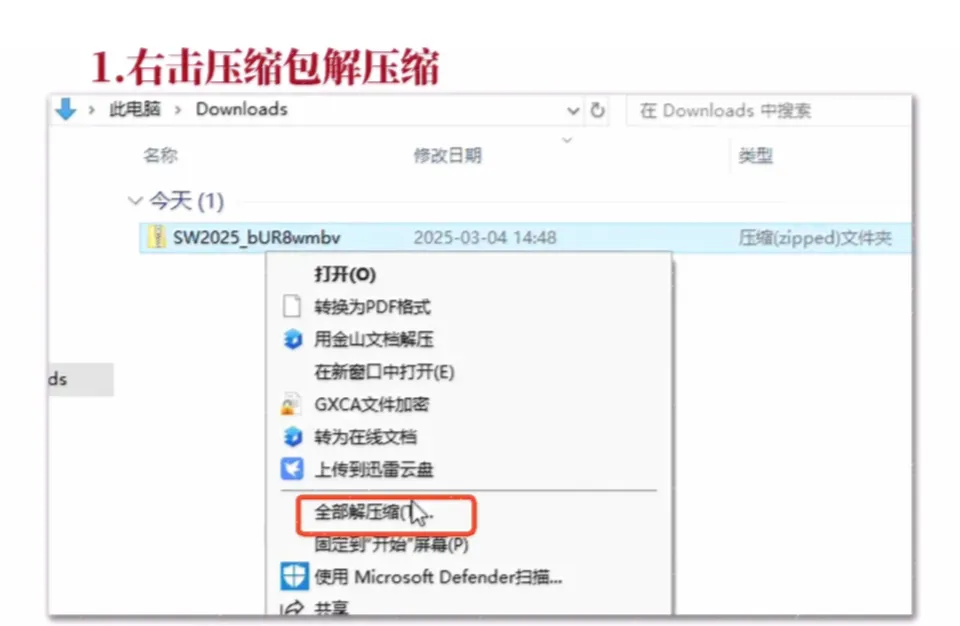
Task: Click the 在 Downloads 中搜索 search field
Action: click(x=768, y=111)
